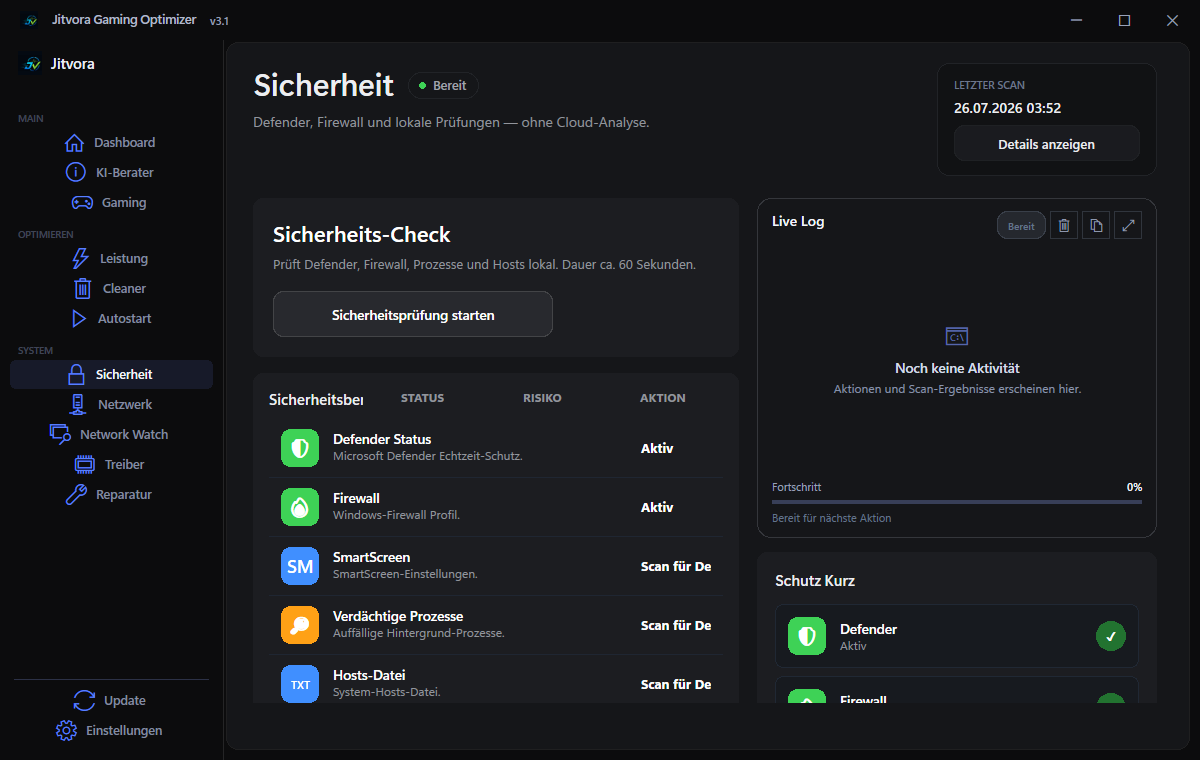The width and height of the screenshot is (1200, 760).
Task: Open the Network Watch page
Action: (x=111, y=434)
